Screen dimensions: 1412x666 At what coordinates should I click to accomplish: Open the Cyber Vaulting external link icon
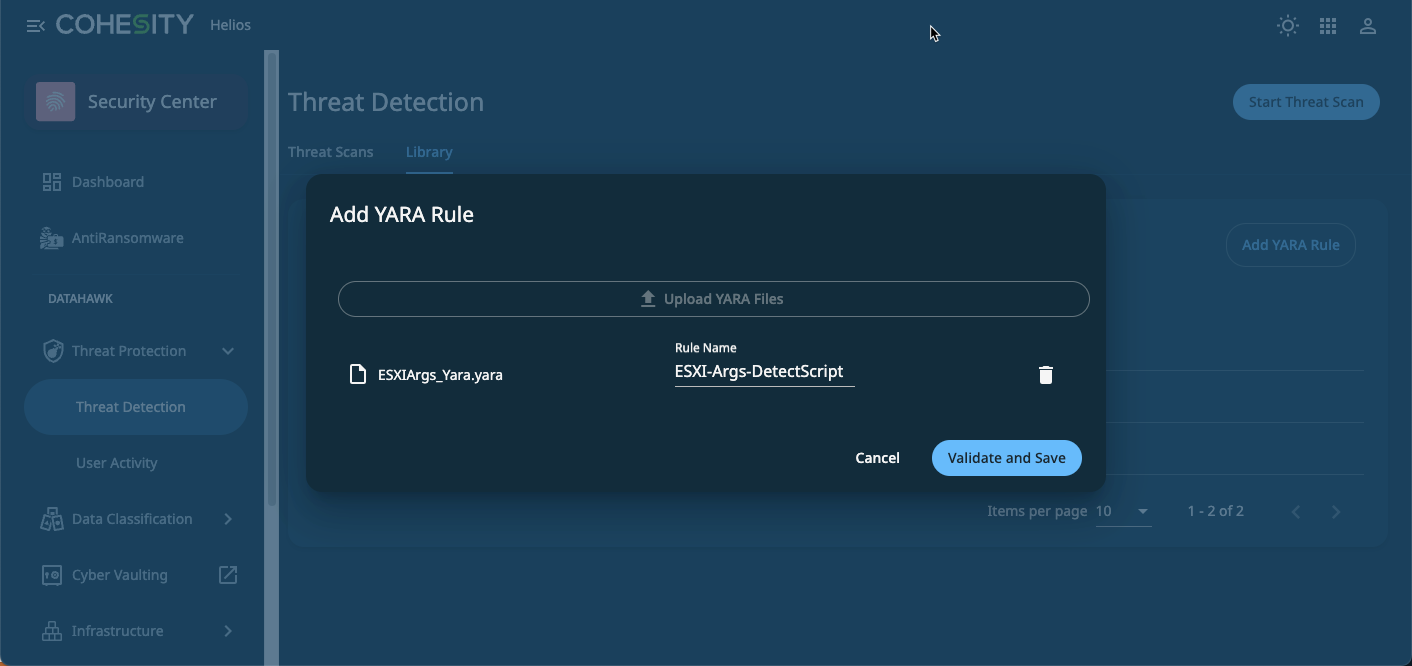click(228, 575)
